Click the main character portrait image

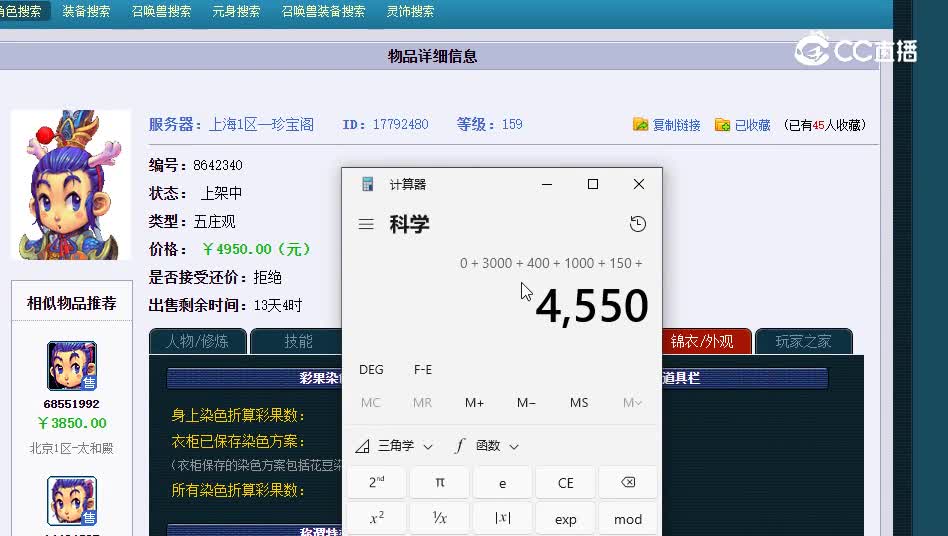[71, 185]
